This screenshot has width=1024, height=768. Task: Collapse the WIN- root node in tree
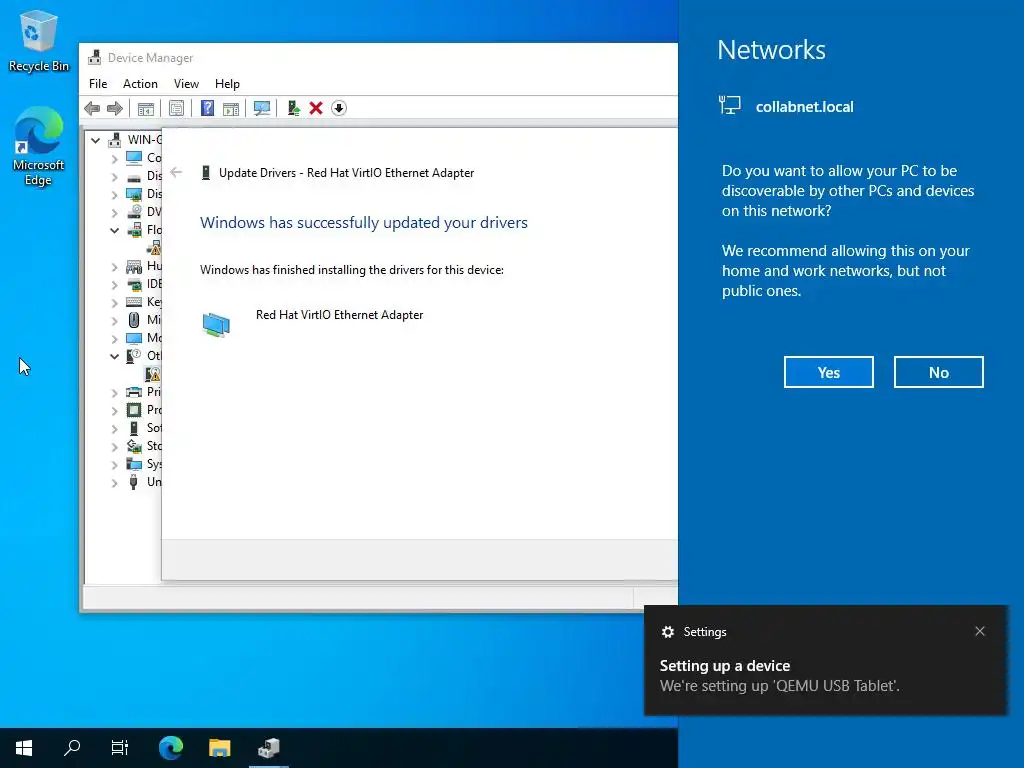(95, 140)
